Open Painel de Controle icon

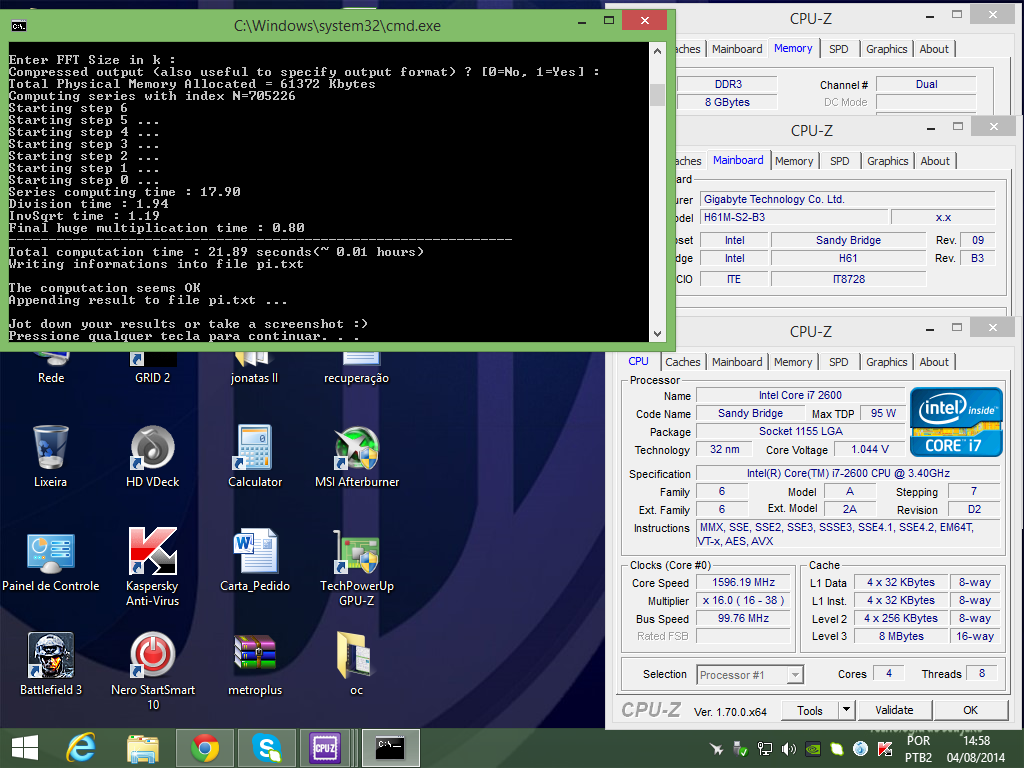(50, 562)
